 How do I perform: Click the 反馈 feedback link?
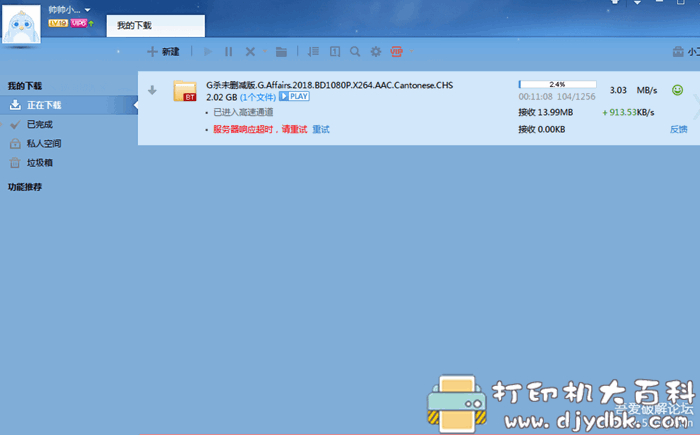click(679, 130)
